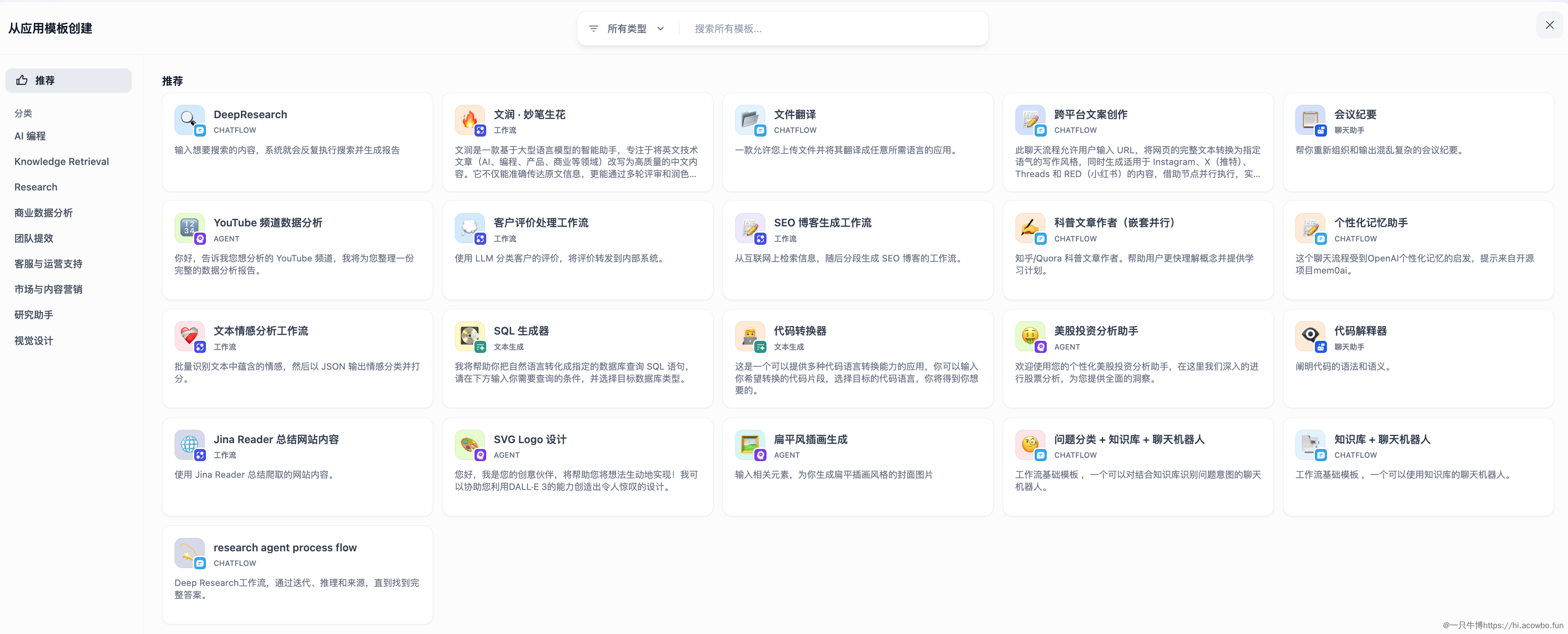Click the DeepResearch magnifier icon
This screenshot has height=634, width=1568.
[189, 120]
